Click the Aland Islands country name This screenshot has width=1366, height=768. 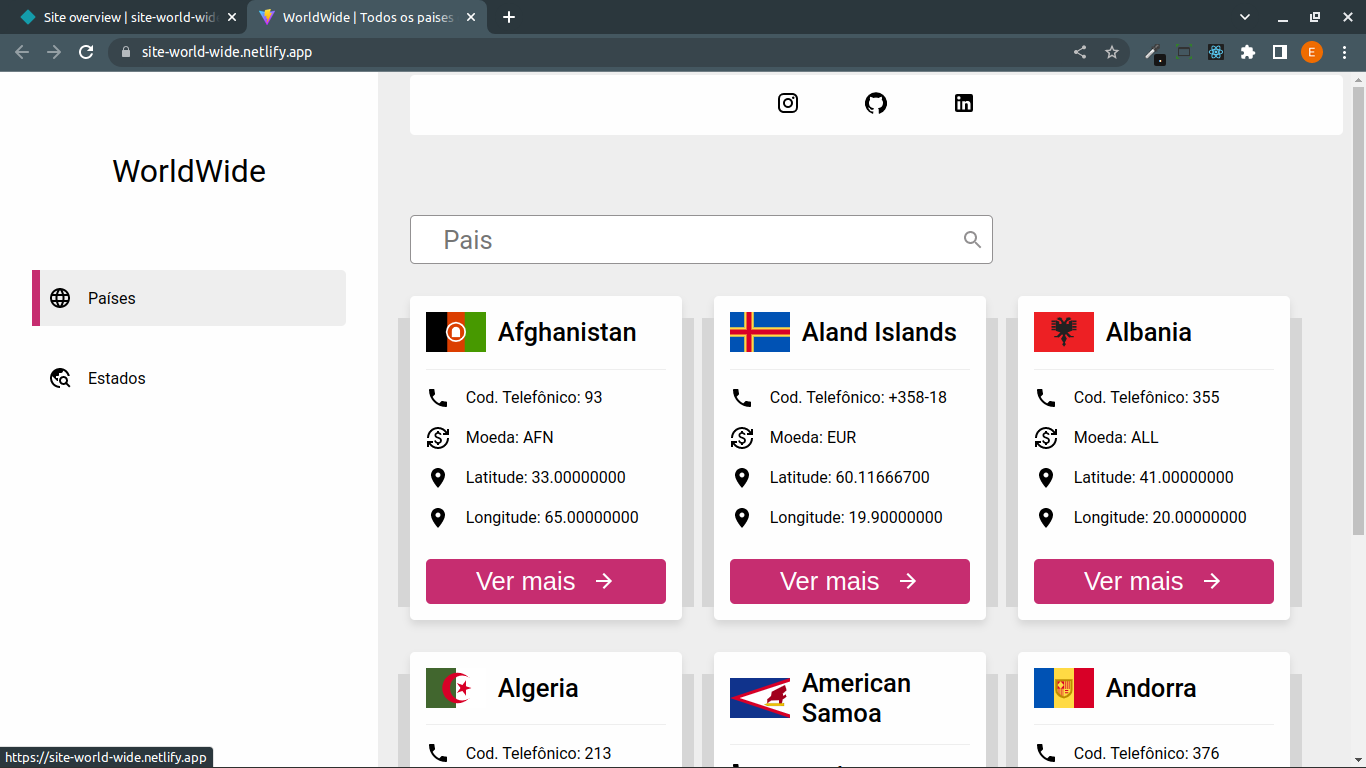point(879,332)
